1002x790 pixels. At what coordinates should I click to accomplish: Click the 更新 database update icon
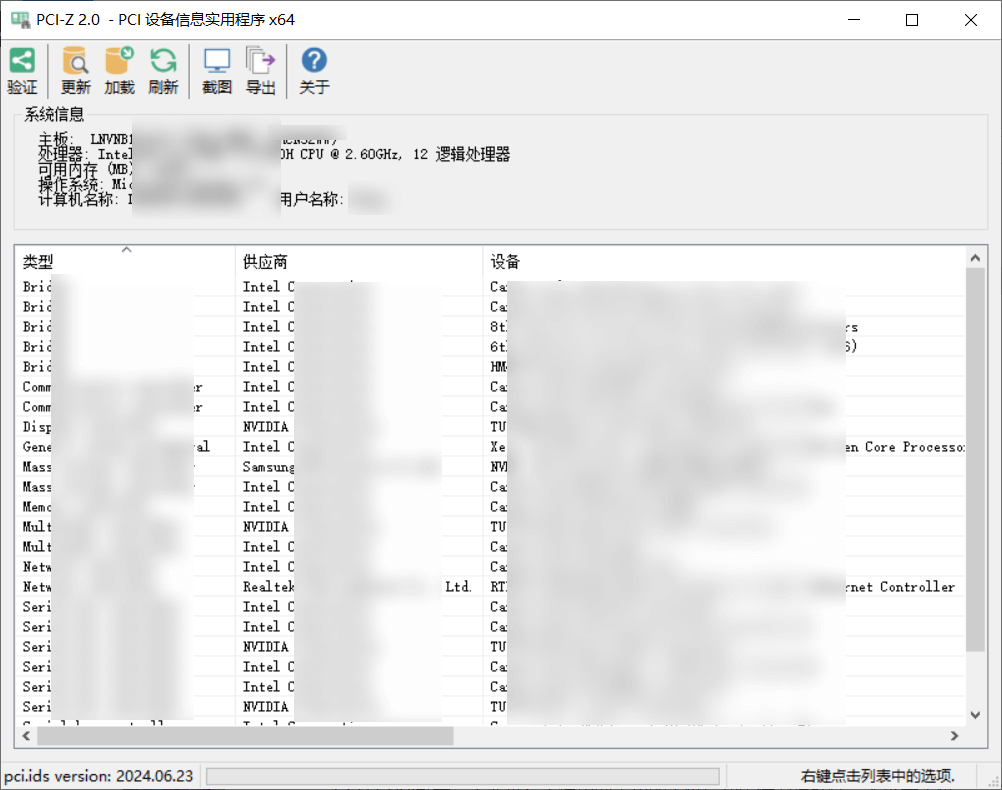pos(75,62)
